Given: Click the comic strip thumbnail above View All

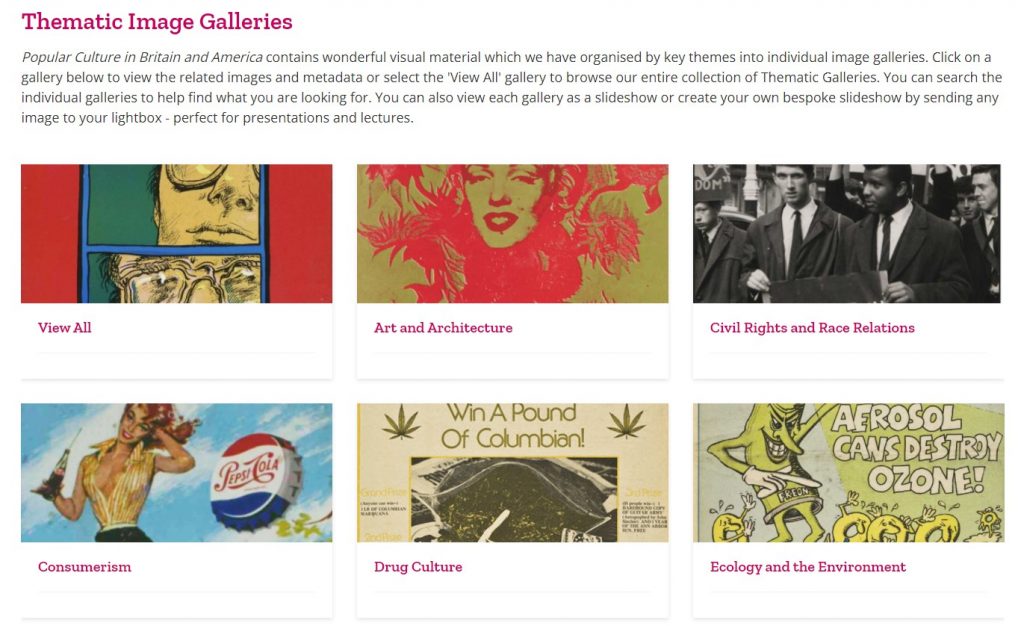Looking at the screenshot, I should (x=176, y=233).
